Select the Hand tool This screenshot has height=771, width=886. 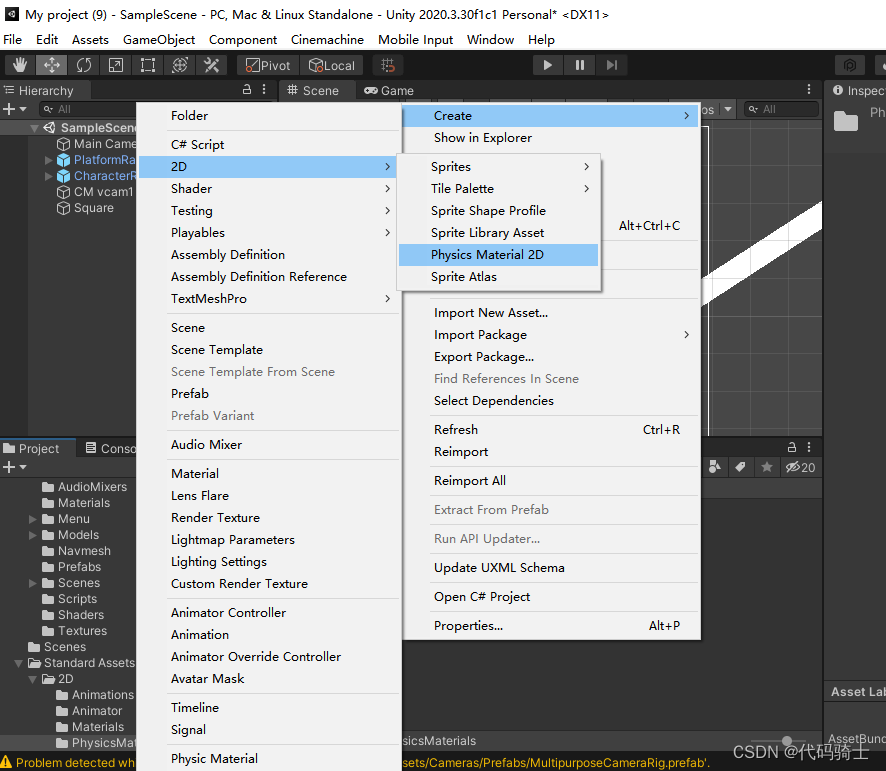click(x=20, y=66)
